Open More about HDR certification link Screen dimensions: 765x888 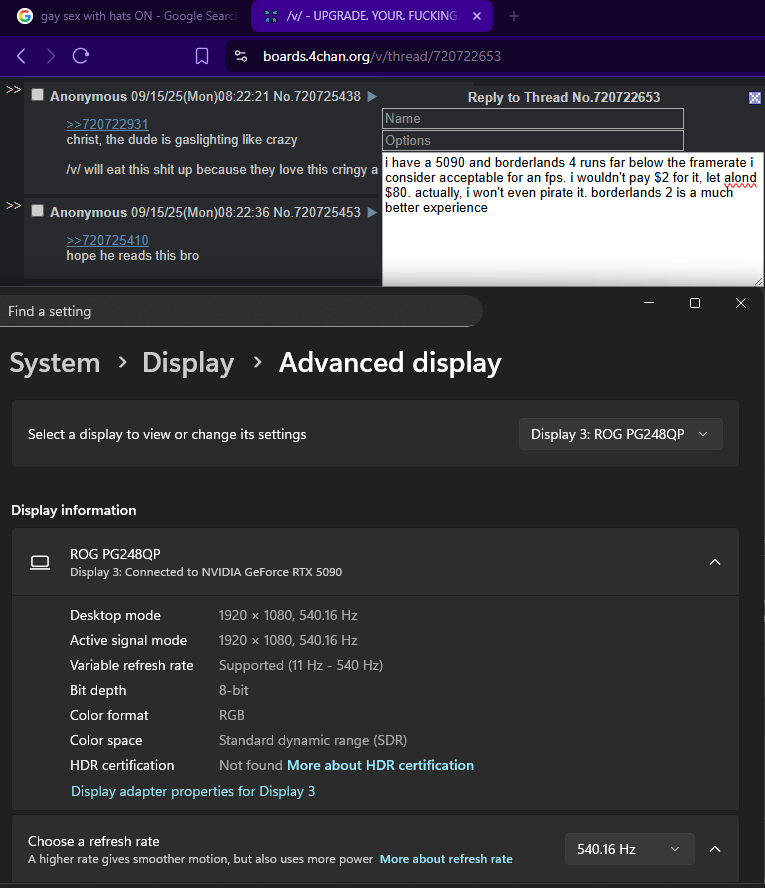pyautogui.click(x=381, y=765)
